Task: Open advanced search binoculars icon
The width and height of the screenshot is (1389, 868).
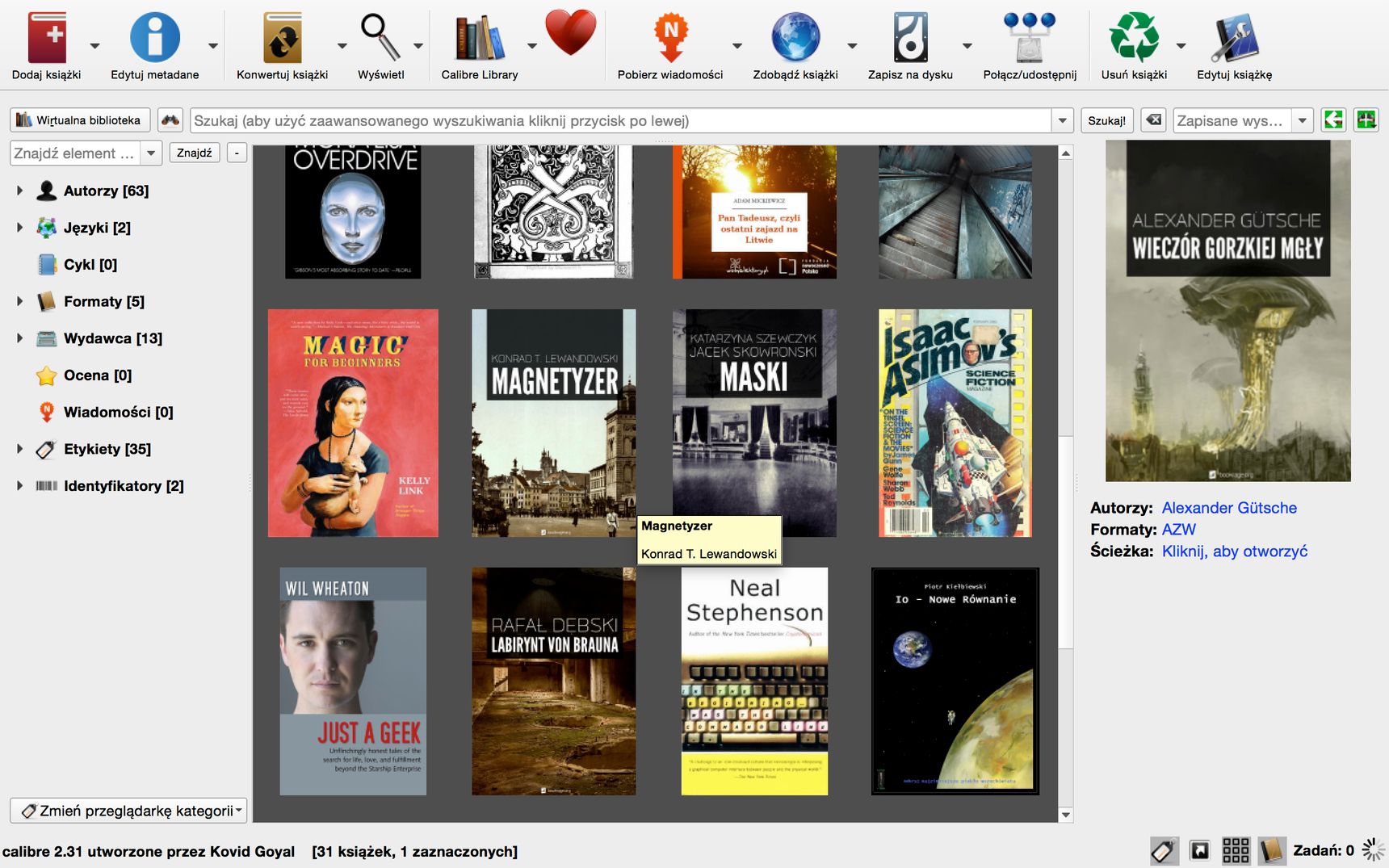Action: (x=170, y=120)
